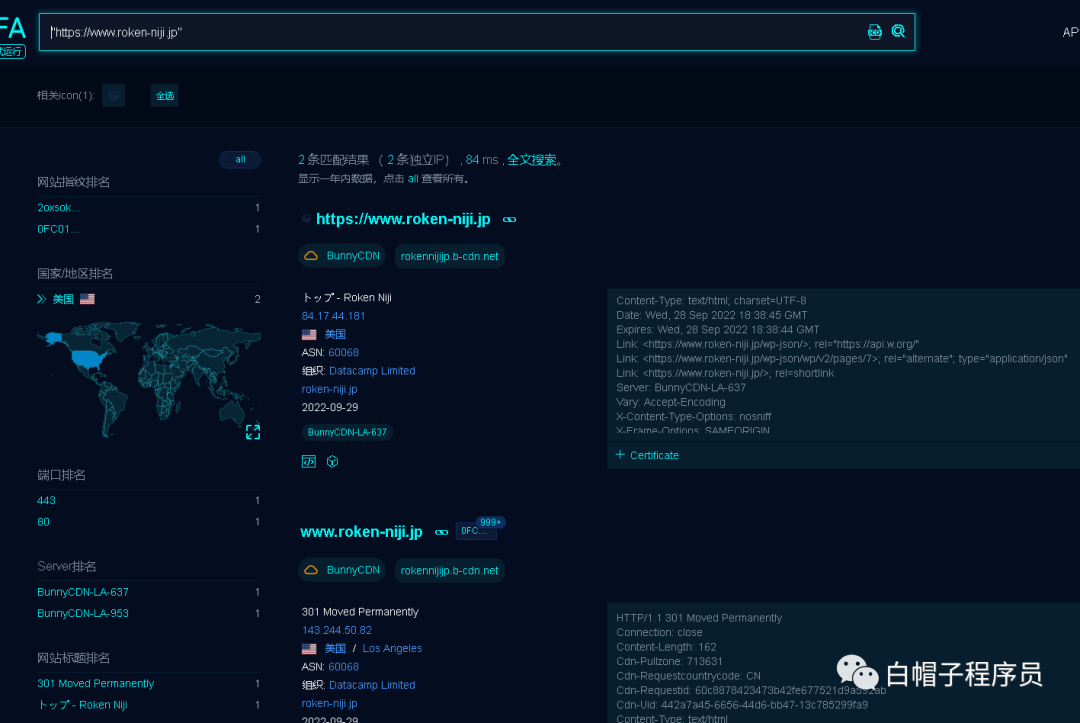1080x723 pixels.
Task: Expand the world map to fullscreen
Action: [x=253, y=432]
